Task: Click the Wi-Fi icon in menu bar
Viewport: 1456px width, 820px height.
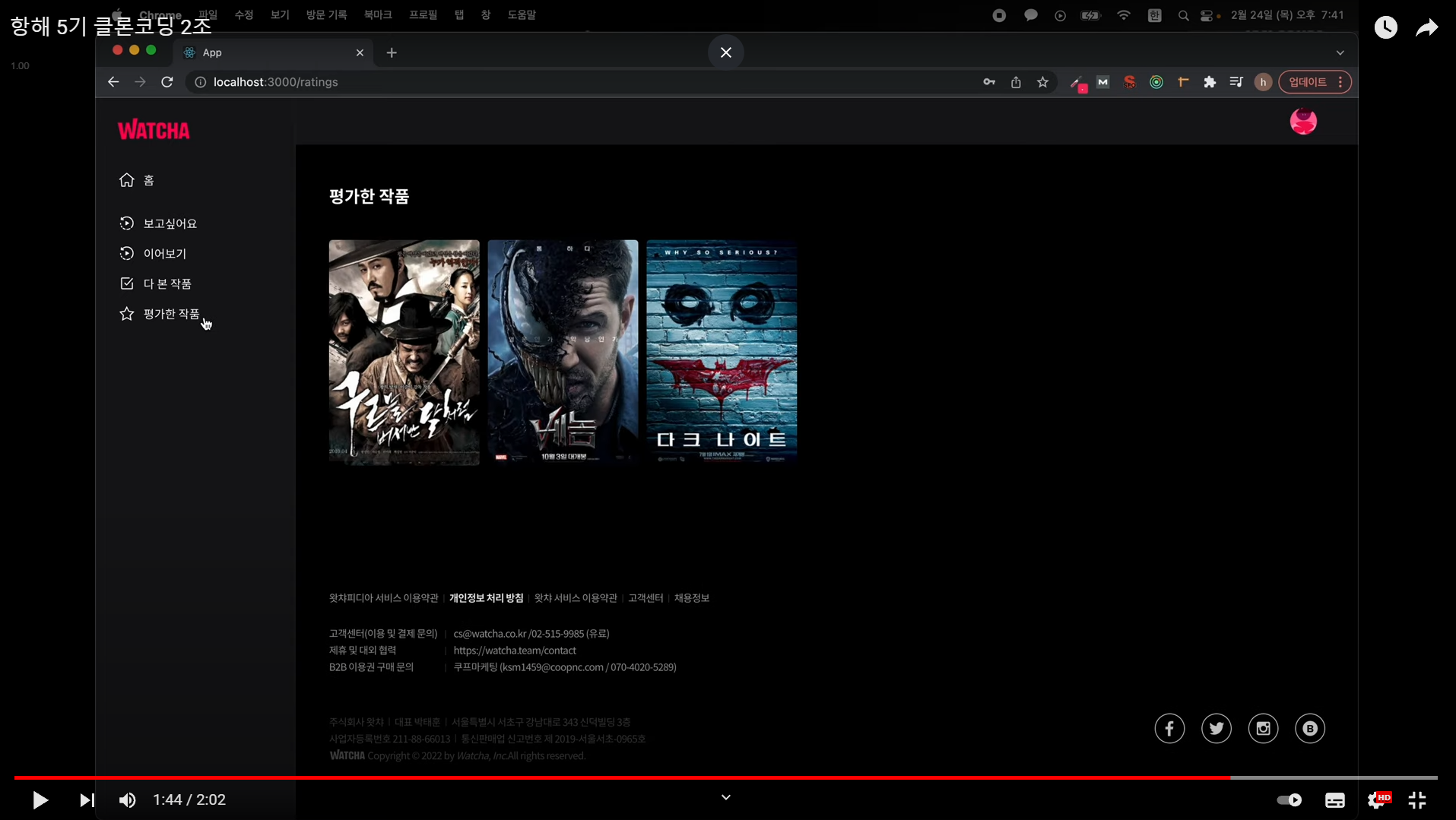Action: tap(1123, 15)
